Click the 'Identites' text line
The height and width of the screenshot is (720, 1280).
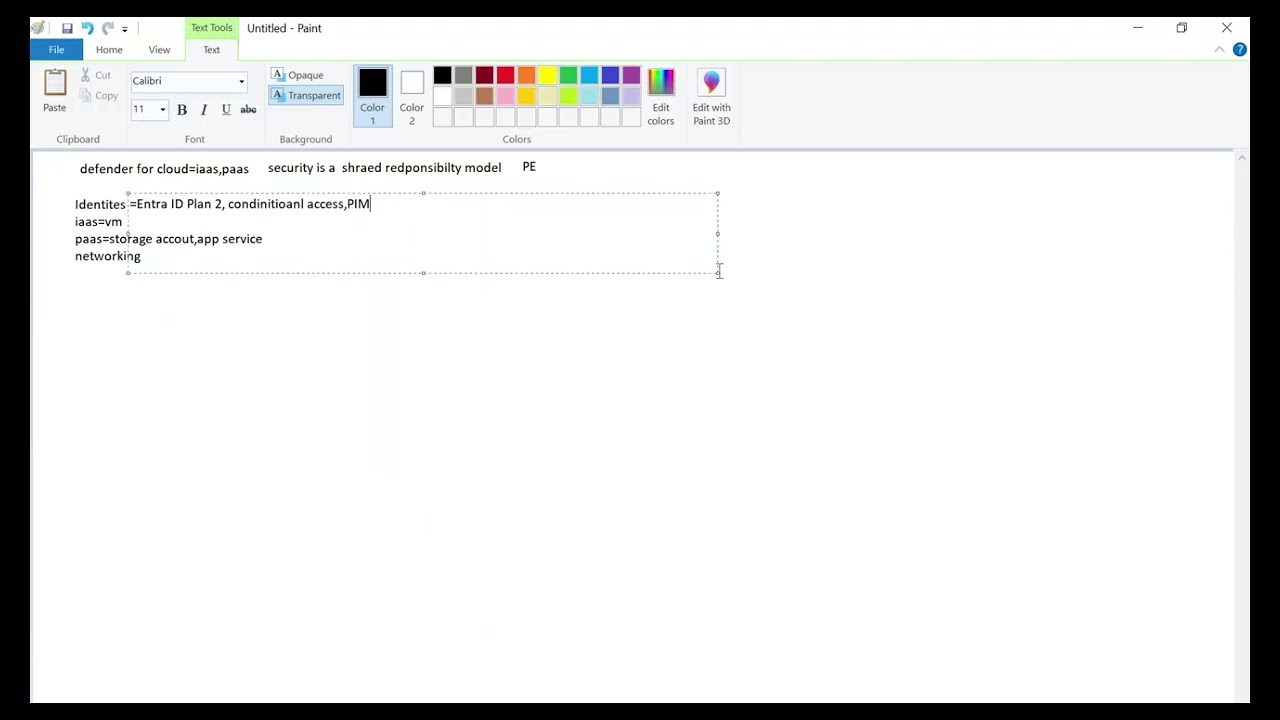(100, 204)
